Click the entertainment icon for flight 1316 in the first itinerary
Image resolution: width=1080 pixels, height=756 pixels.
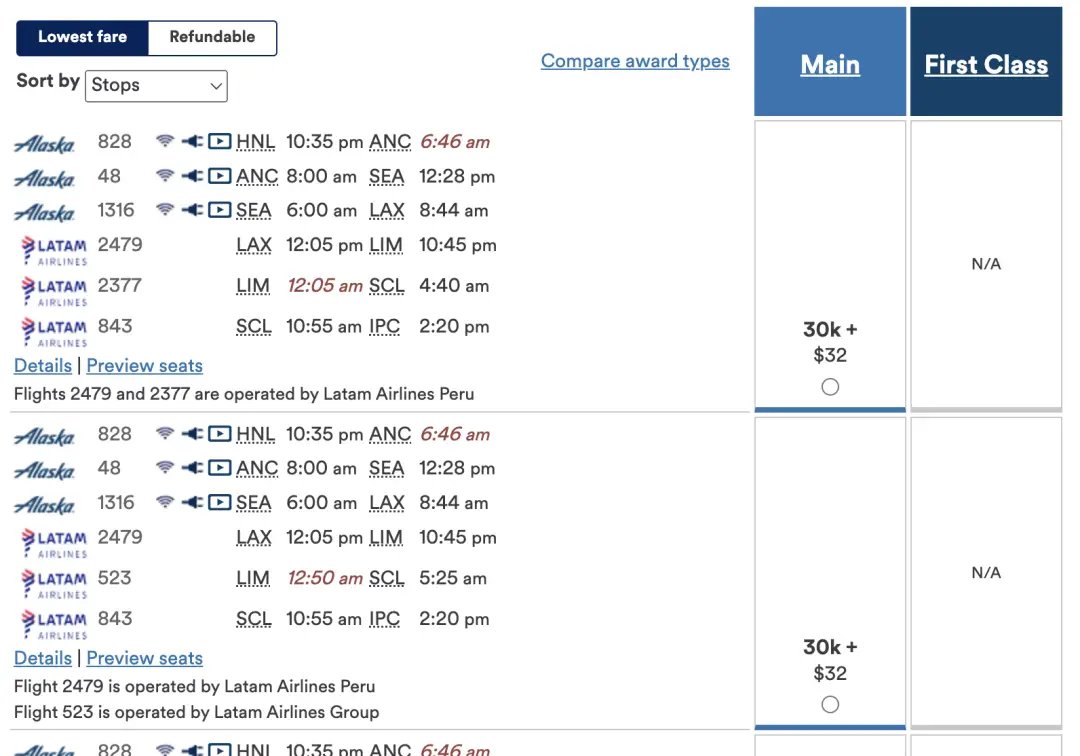tap(219, 210)
